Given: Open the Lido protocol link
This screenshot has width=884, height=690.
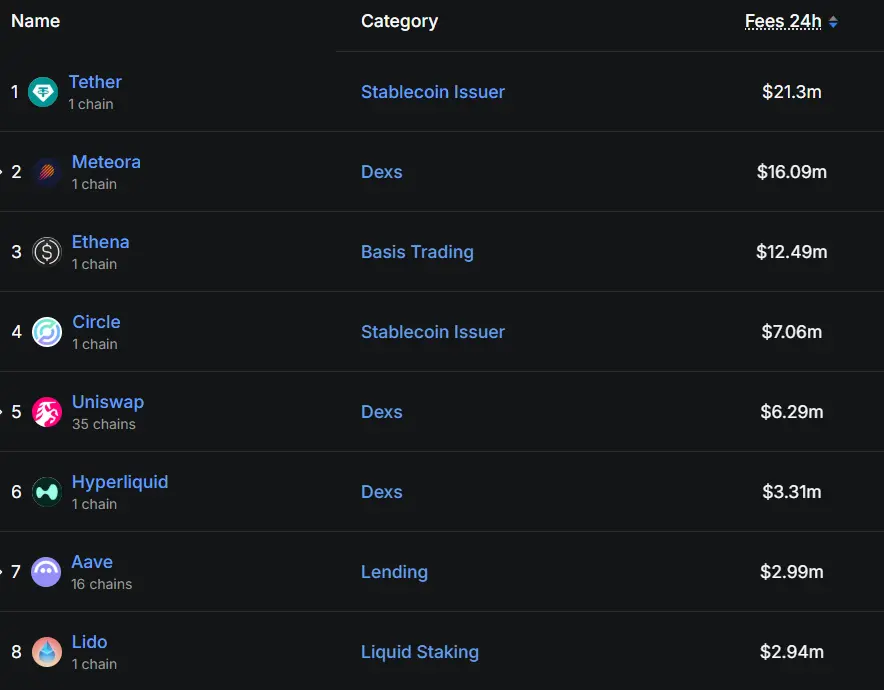Looking at the screenshot, I should tap(90, 642).
